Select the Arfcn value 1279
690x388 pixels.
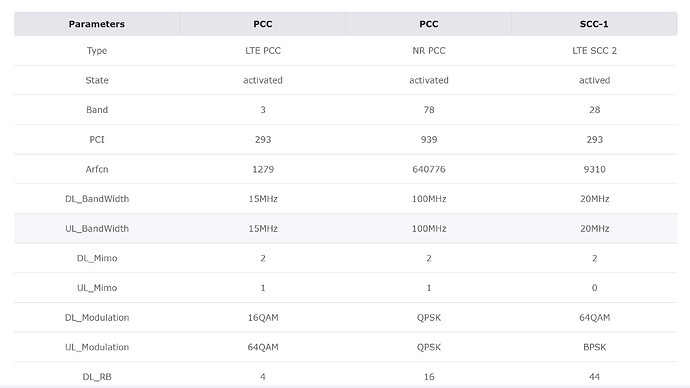[x=263, y=169]
